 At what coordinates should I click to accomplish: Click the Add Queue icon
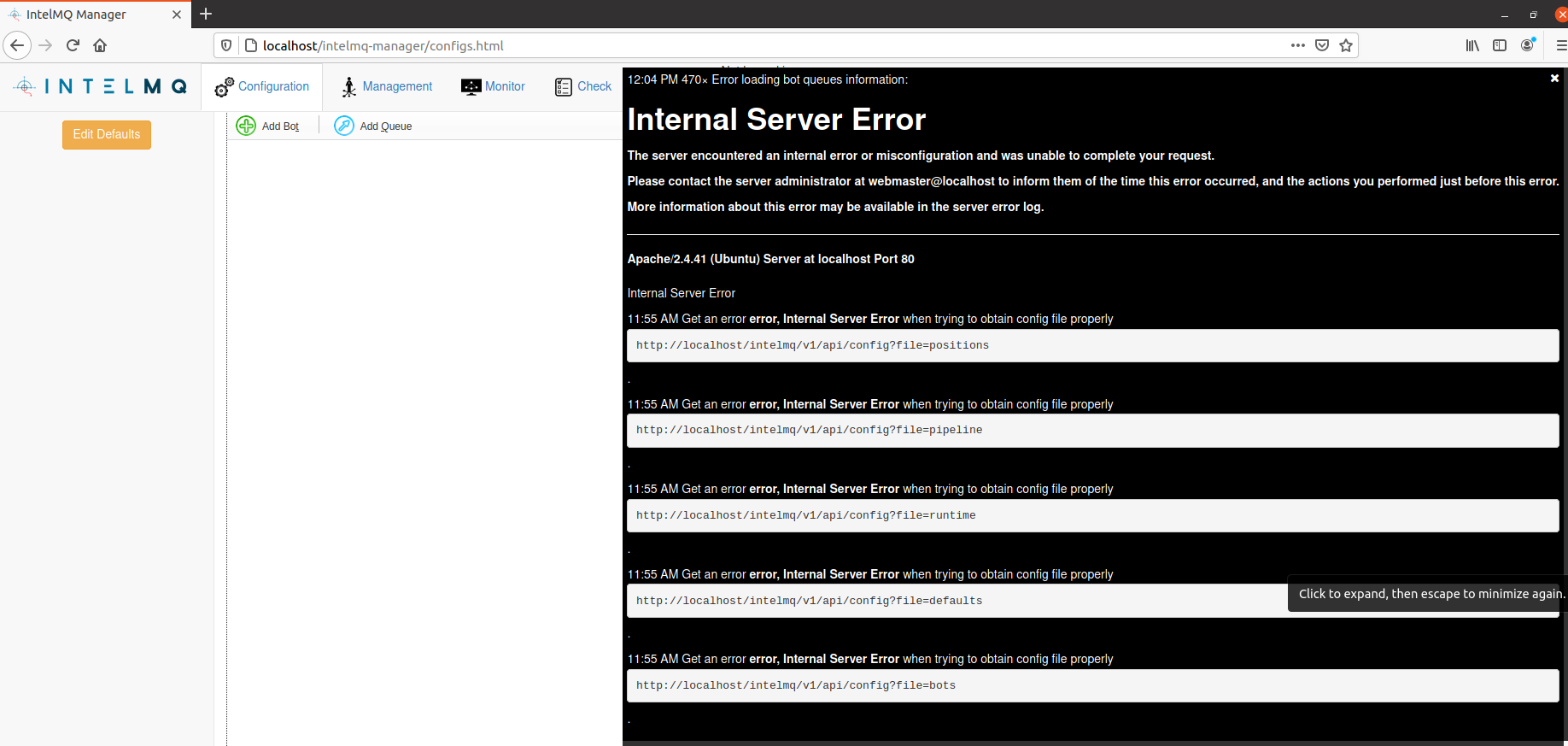coord(344,126)
